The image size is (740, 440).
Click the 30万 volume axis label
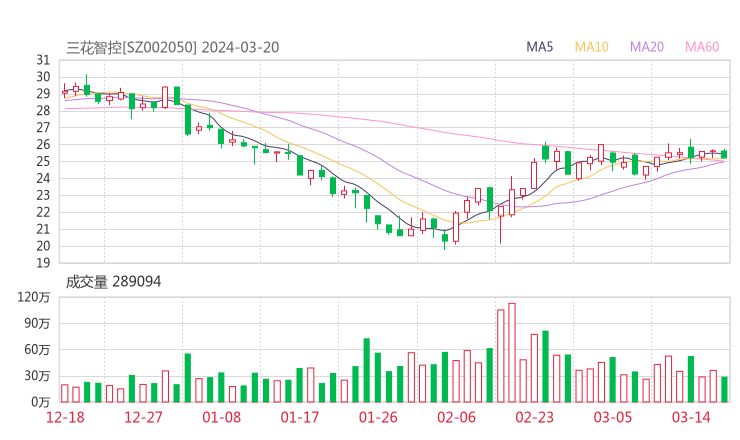37,376
